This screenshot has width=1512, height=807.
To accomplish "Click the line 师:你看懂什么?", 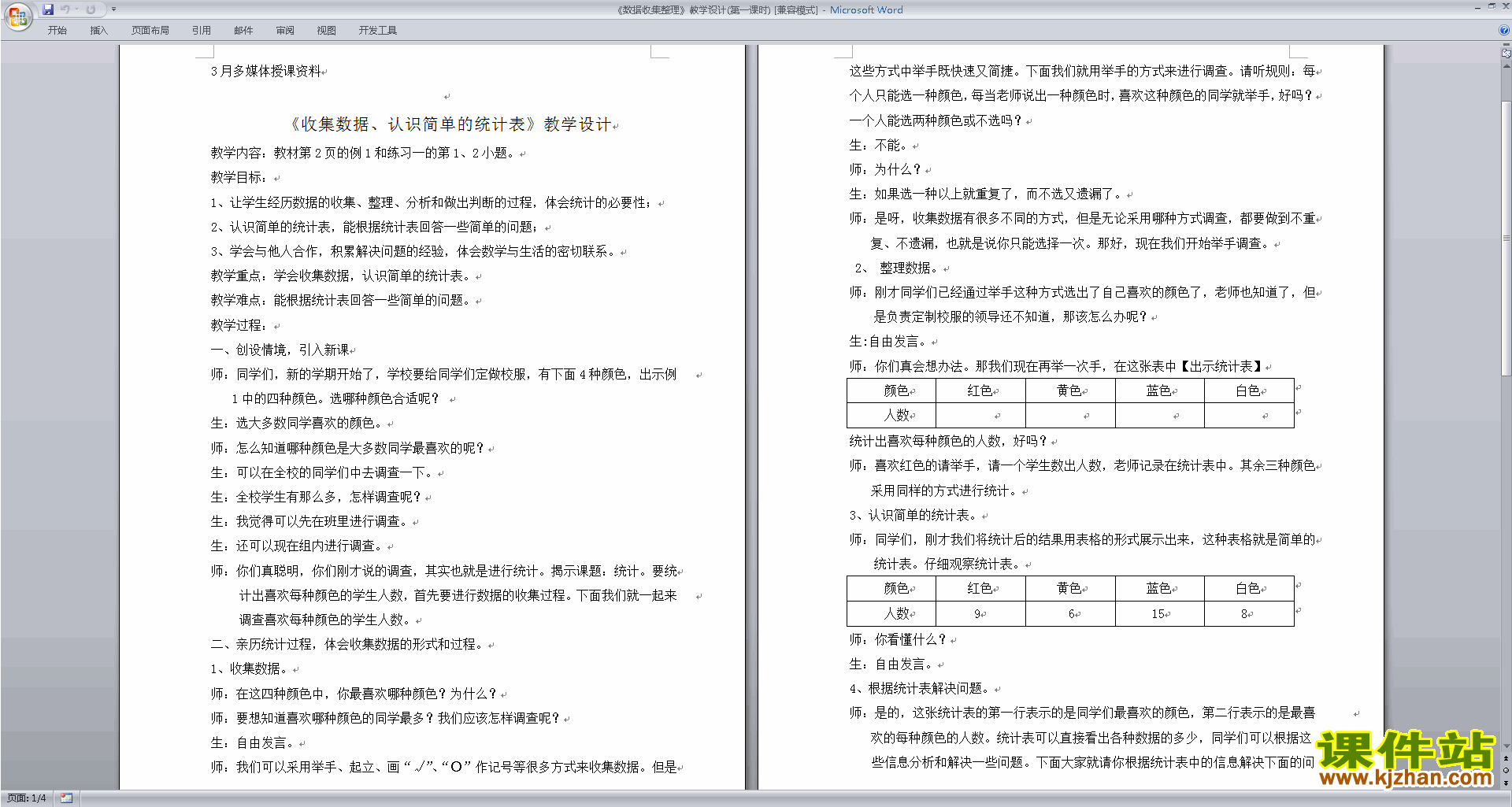I will click(x=898, y=639).
